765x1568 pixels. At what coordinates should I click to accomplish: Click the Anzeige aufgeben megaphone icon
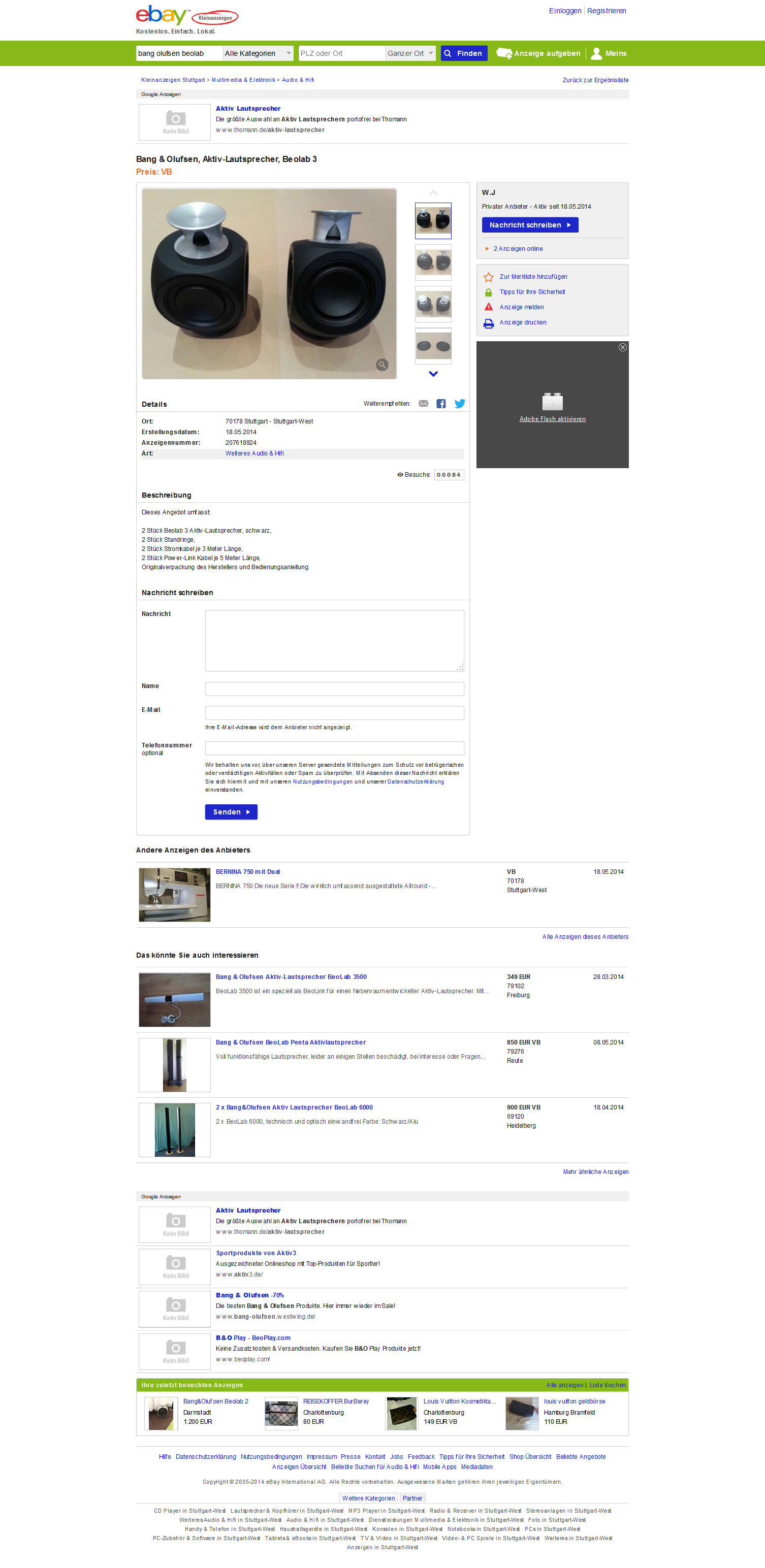[504, 53]
